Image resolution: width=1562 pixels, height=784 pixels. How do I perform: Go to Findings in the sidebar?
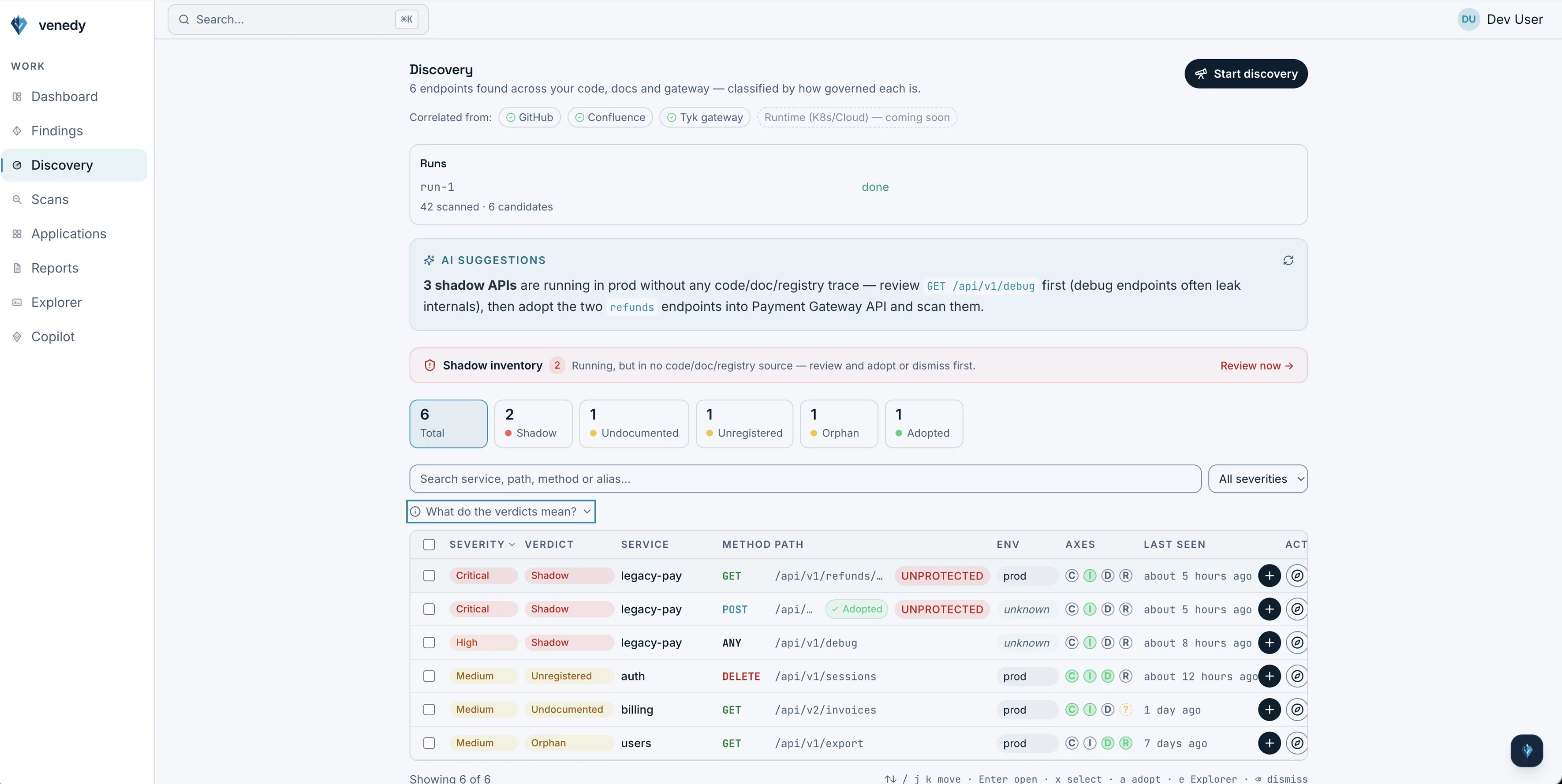click(x=74, y=131)
